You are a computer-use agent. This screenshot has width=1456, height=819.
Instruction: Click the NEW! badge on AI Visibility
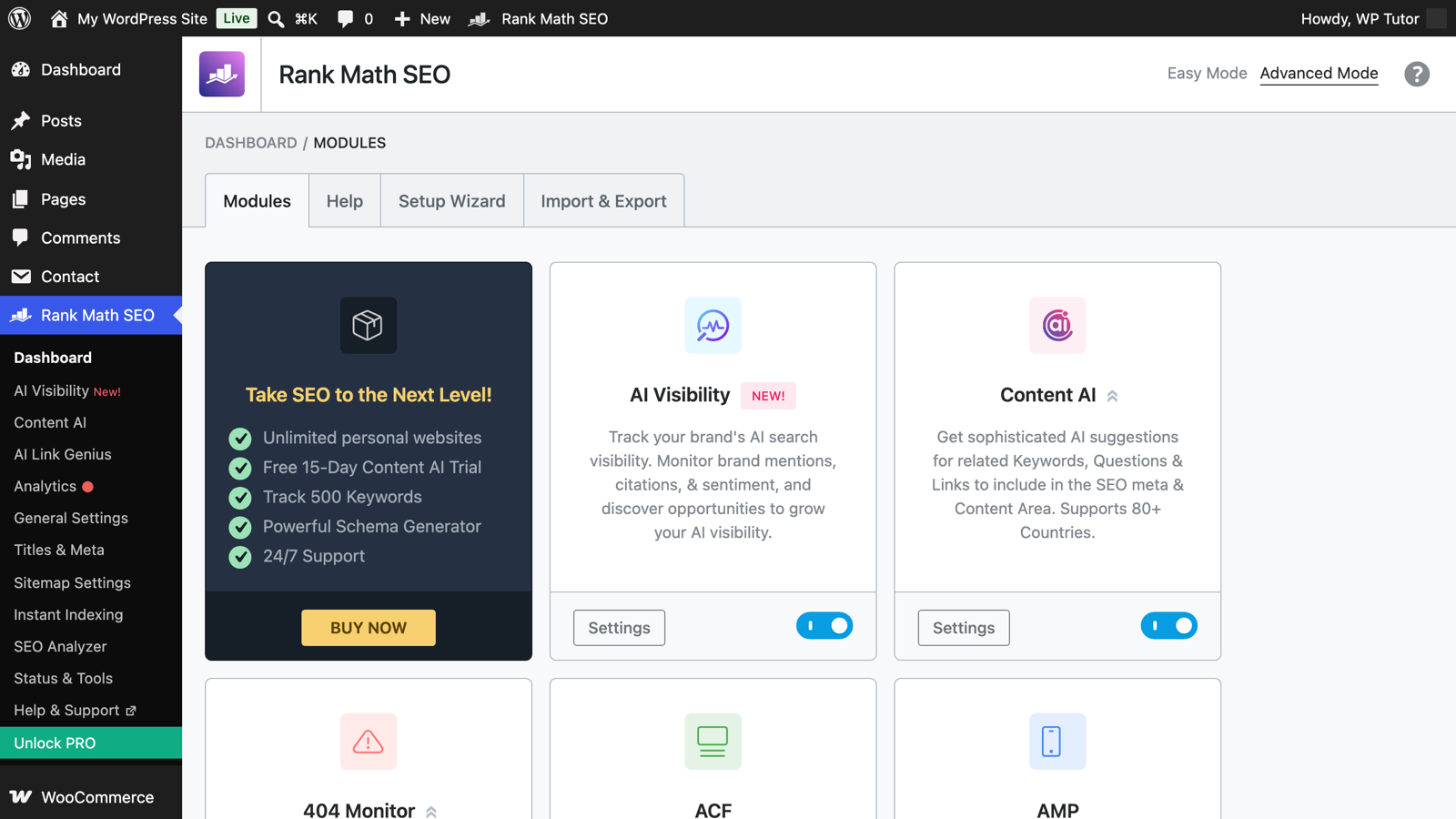tap(768, 396)
